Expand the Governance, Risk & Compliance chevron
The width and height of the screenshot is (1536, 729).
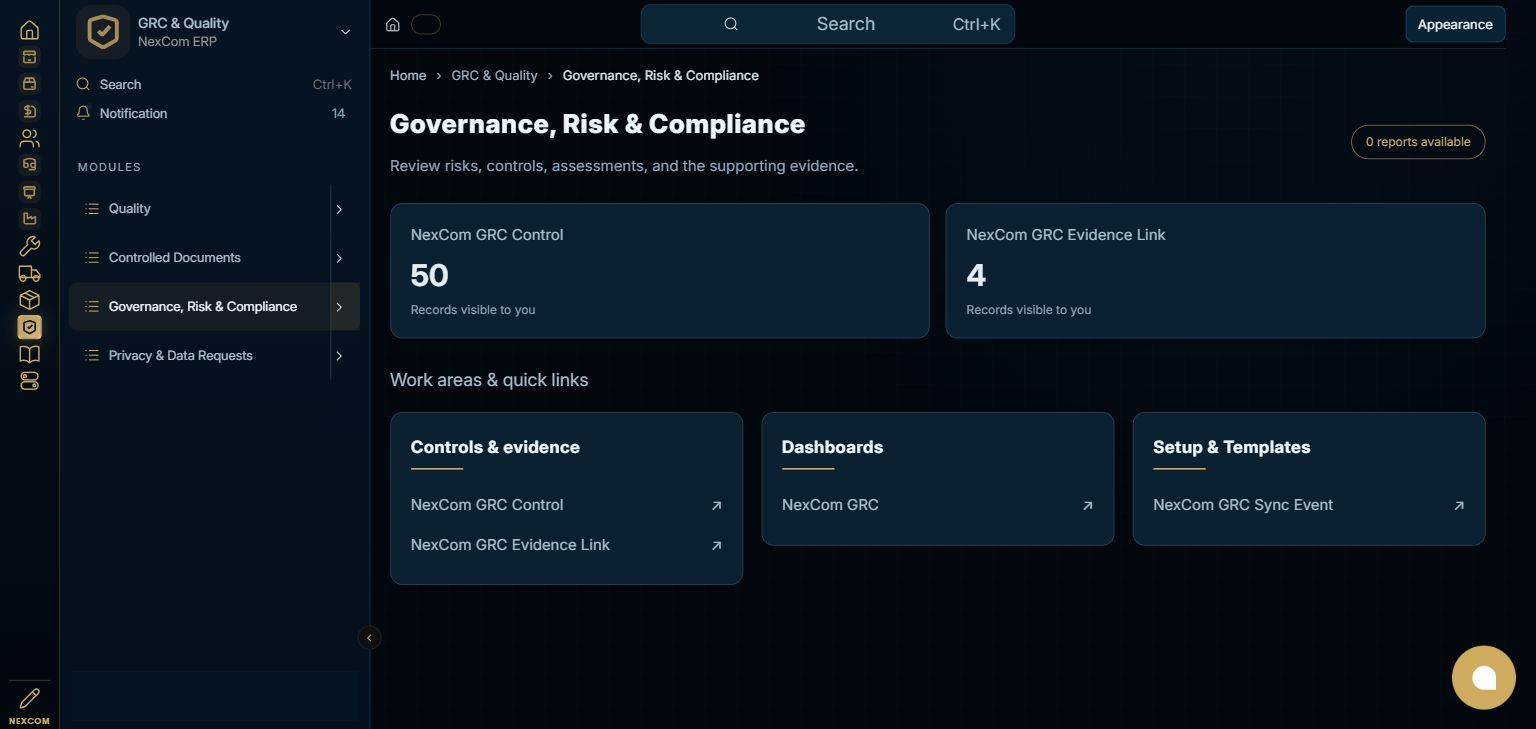[x=339, y=308]
